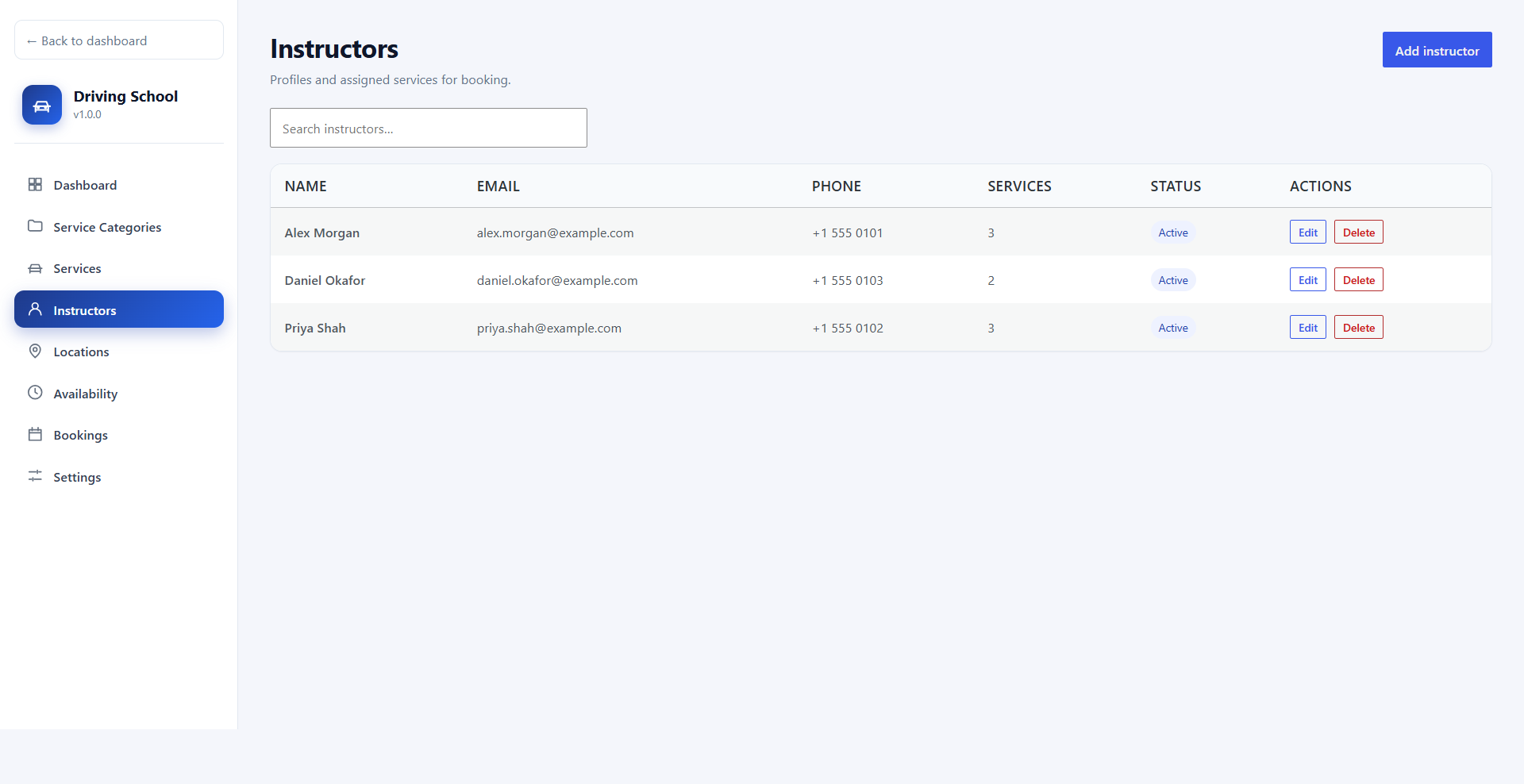Select Instructors in the sidebar
This screenshot has width=1524, height=784.
(119, 309)
